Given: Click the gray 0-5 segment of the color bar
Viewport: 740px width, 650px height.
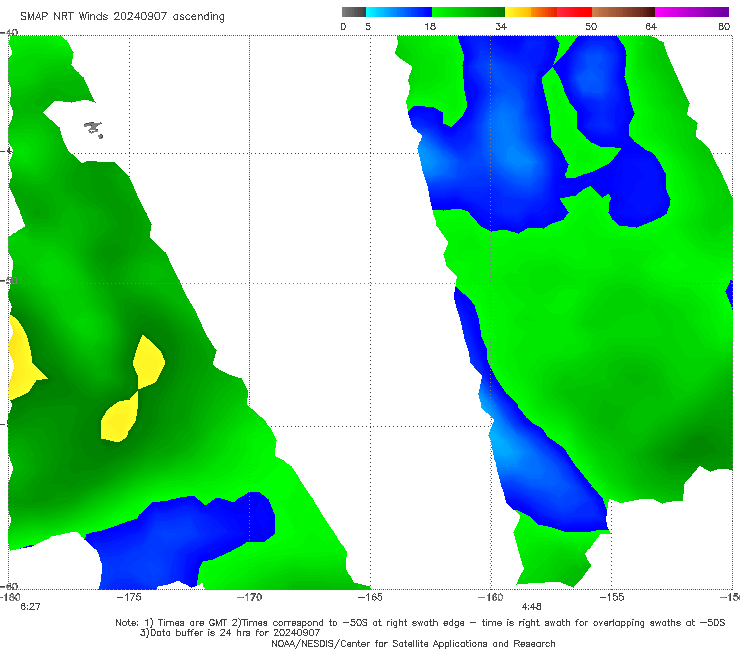Looking at the screenshot, I should point(354,12).
